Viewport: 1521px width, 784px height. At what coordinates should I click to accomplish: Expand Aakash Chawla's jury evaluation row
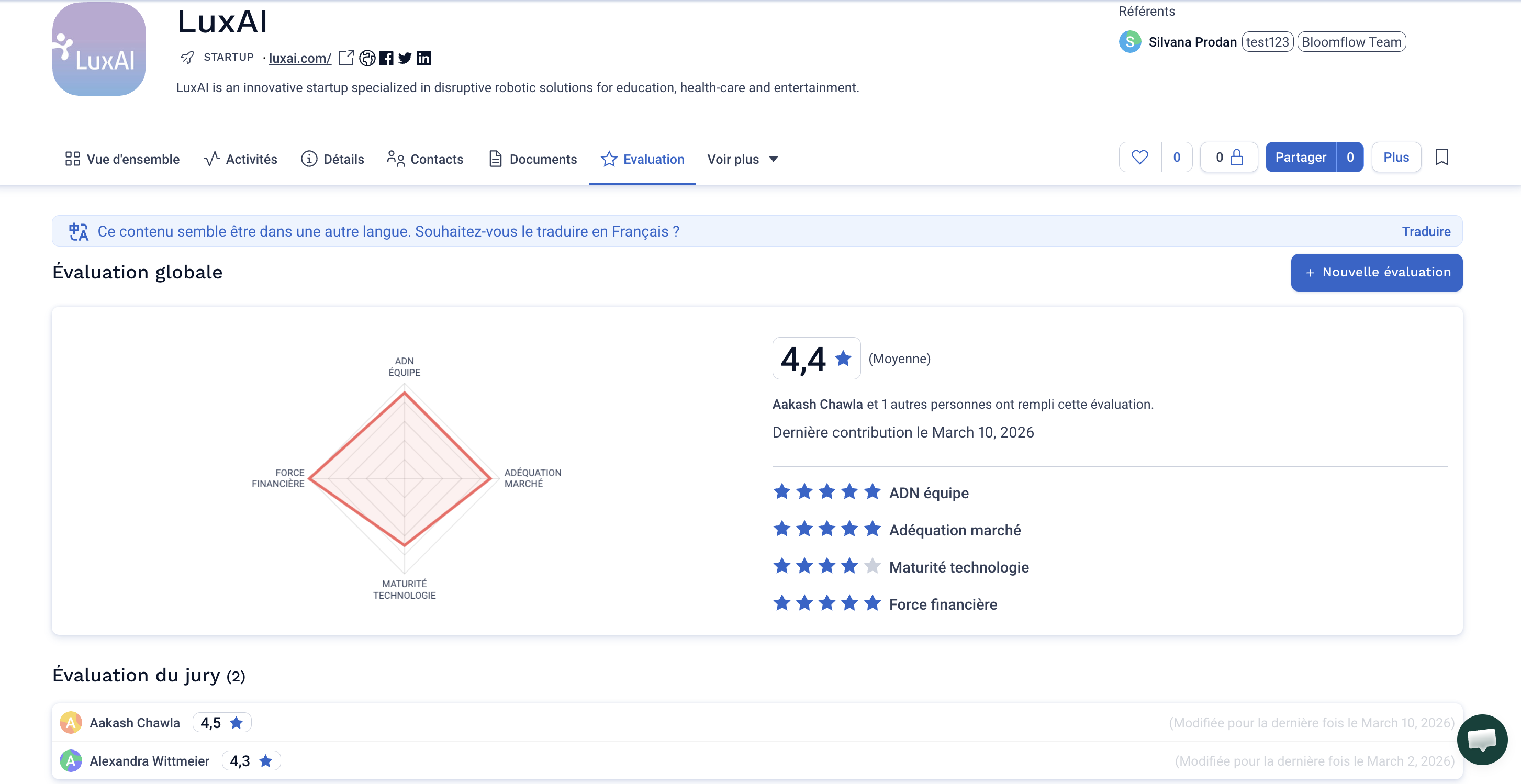coord(757,723)
